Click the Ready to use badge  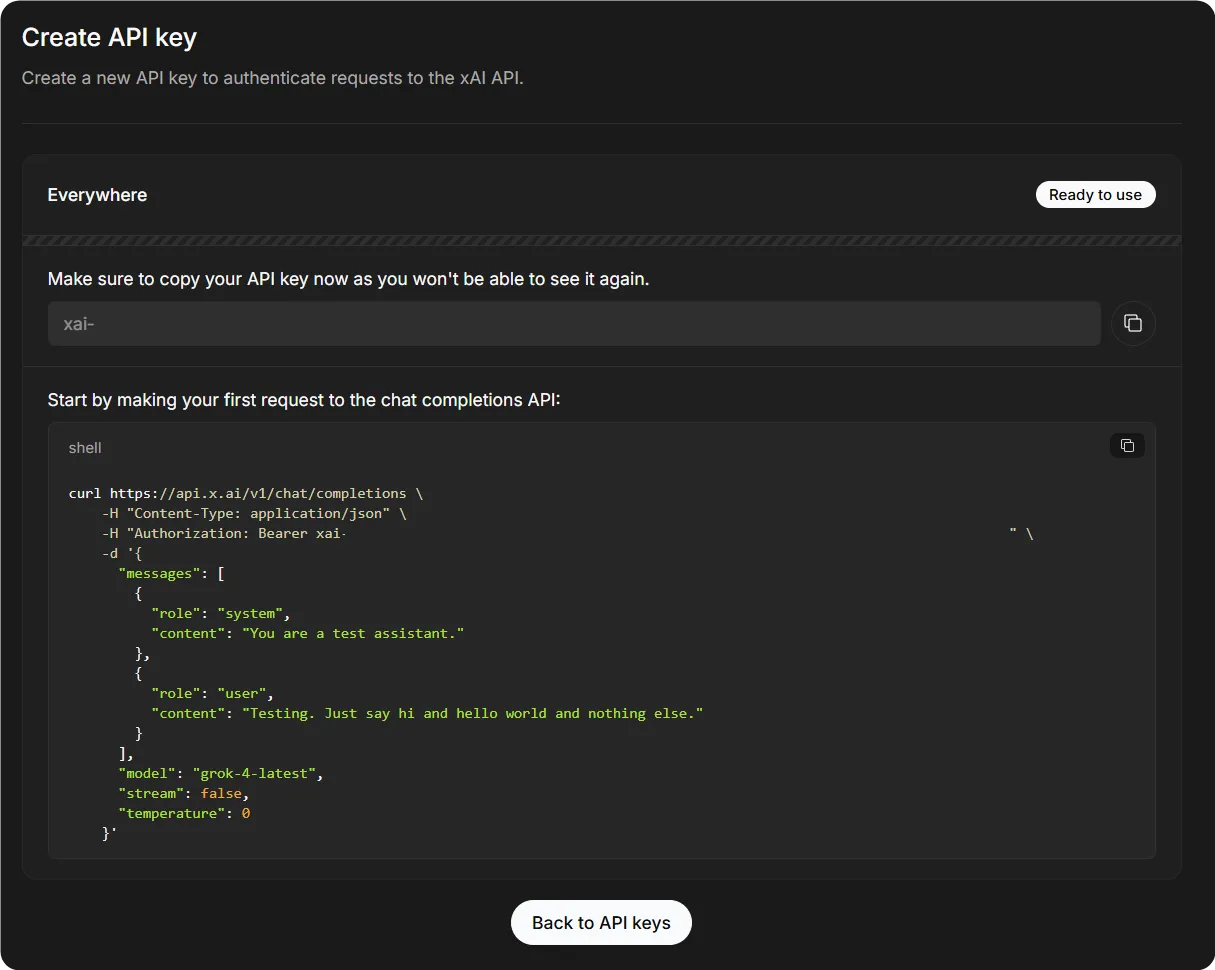click(1095, 195)
